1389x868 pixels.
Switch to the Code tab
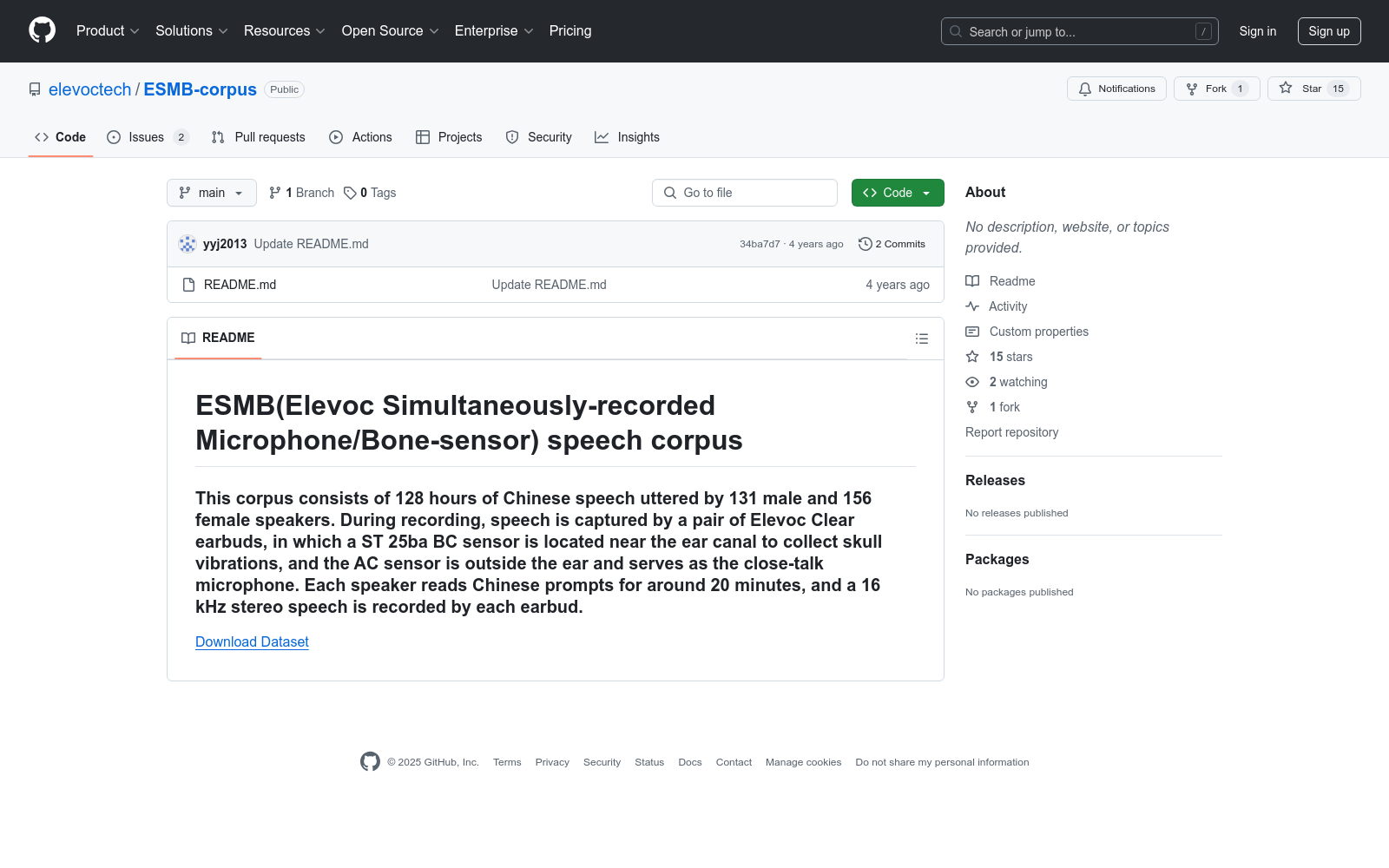[x=61, y=137]
